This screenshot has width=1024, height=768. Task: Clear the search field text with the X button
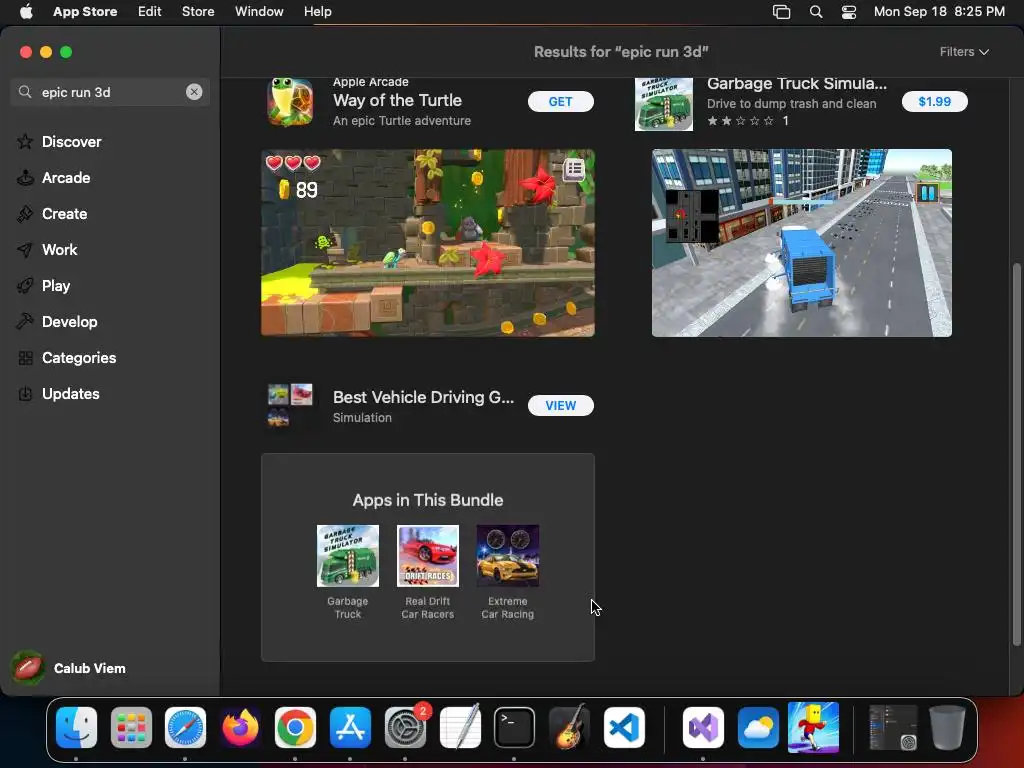tap(194, 92)
